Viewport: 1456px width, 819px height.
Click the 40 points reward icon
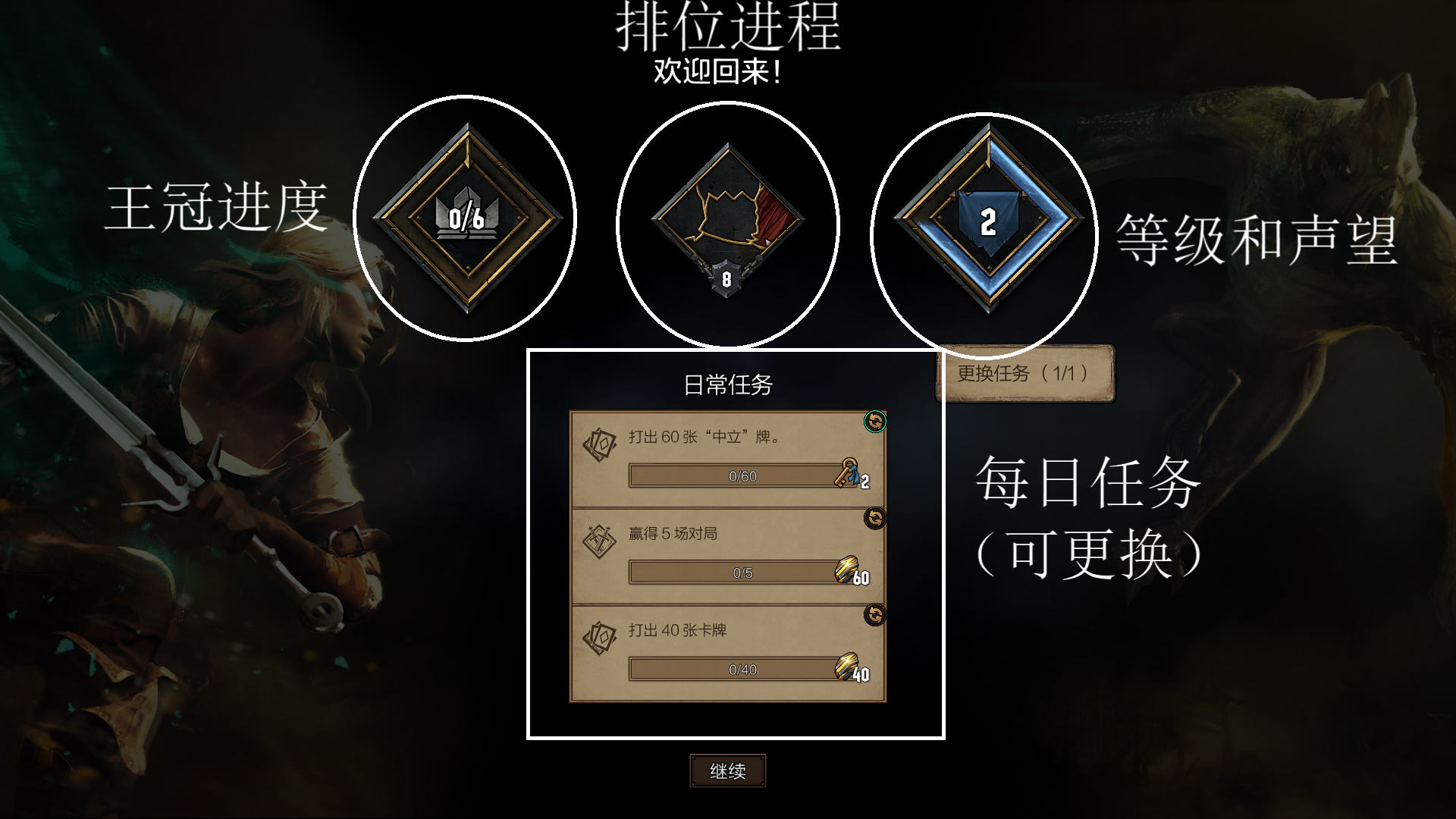(x=851, y=667)
